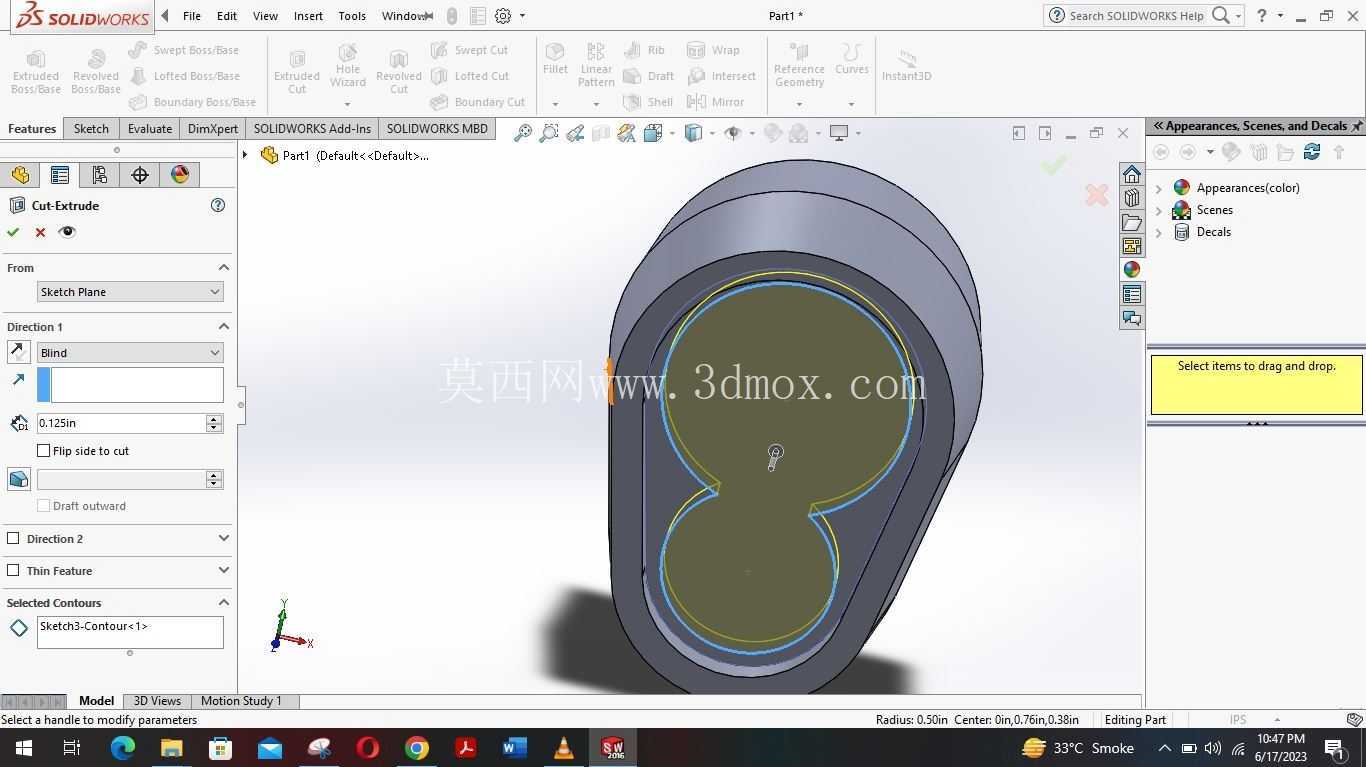Increase depth with the spinner up arrow

click(x=213, y=418)
